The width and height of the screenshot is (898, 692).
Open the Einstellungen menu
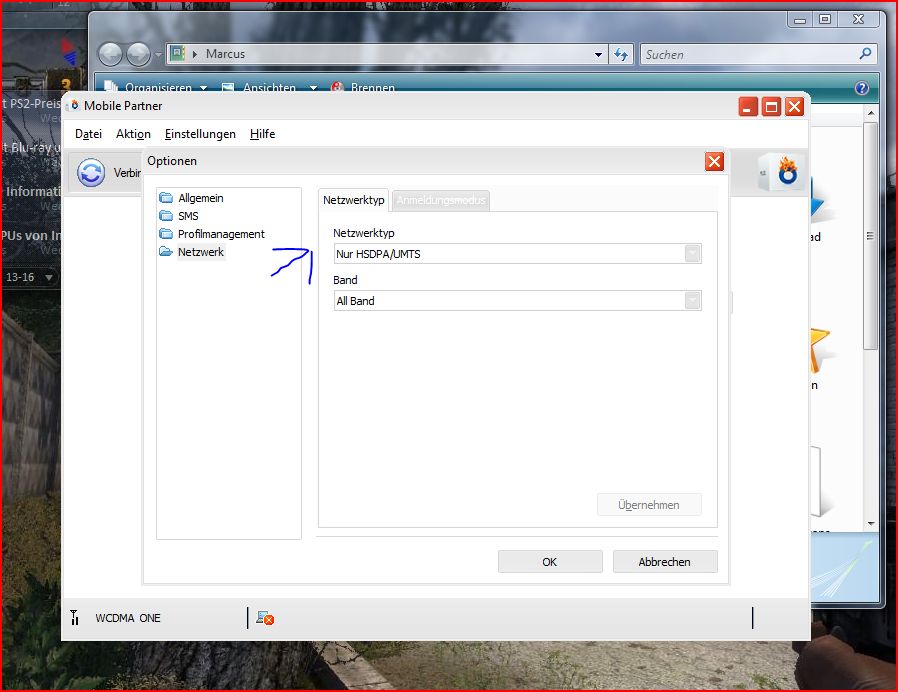[200, 134]
